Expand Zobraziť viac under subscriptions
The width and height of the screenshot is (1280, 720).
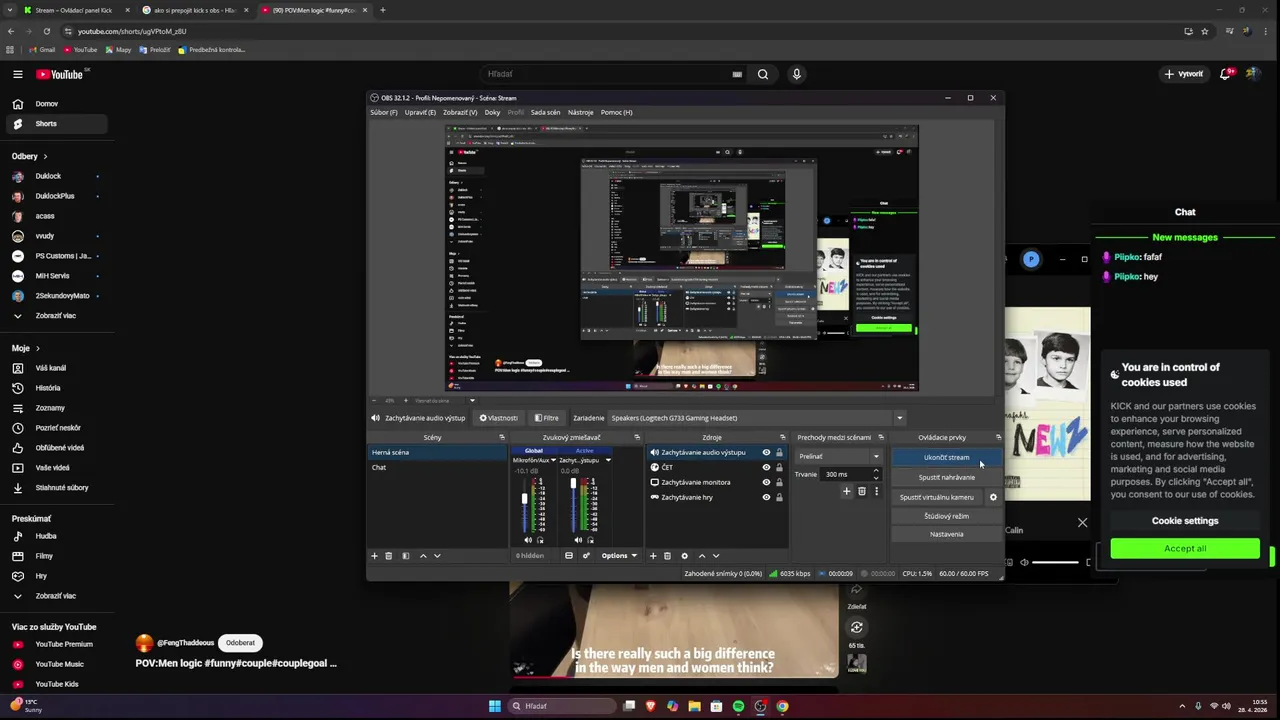pyautogui.click(x=57, y=316)
